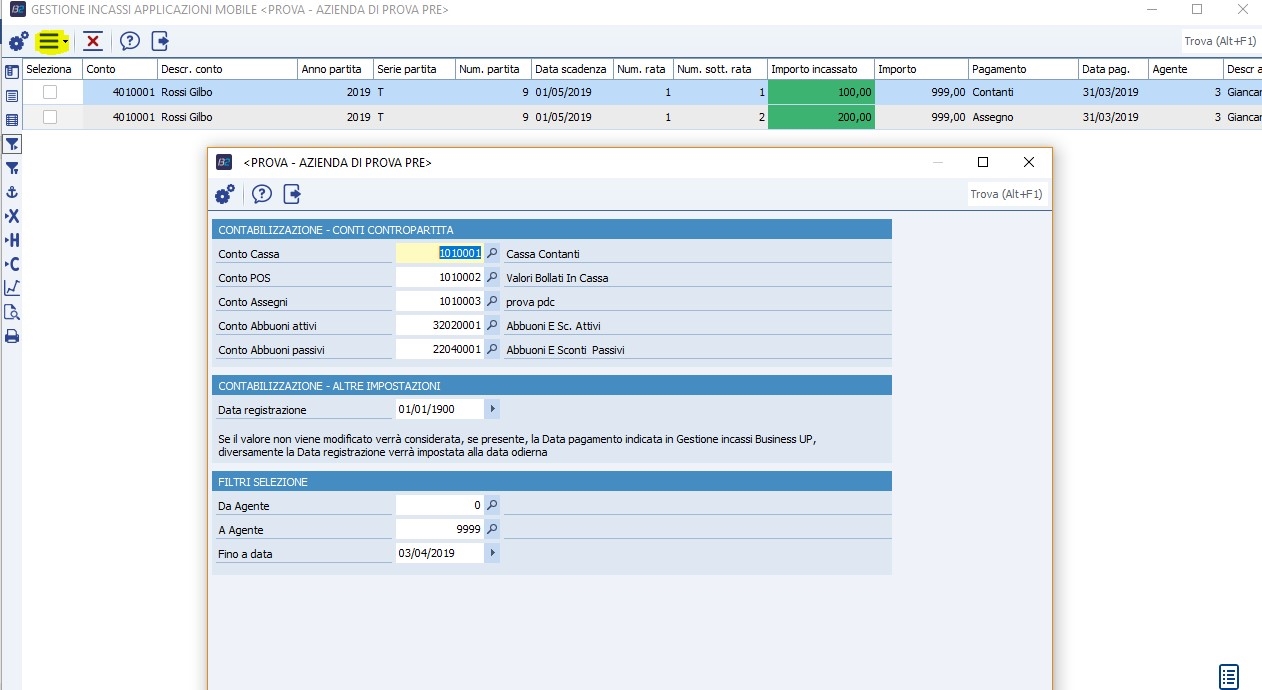Image resolution: width=1262 pixels, height=690 pixels.
Task: Click the exit icon in dialog toolbar
Action: (292, 194)
